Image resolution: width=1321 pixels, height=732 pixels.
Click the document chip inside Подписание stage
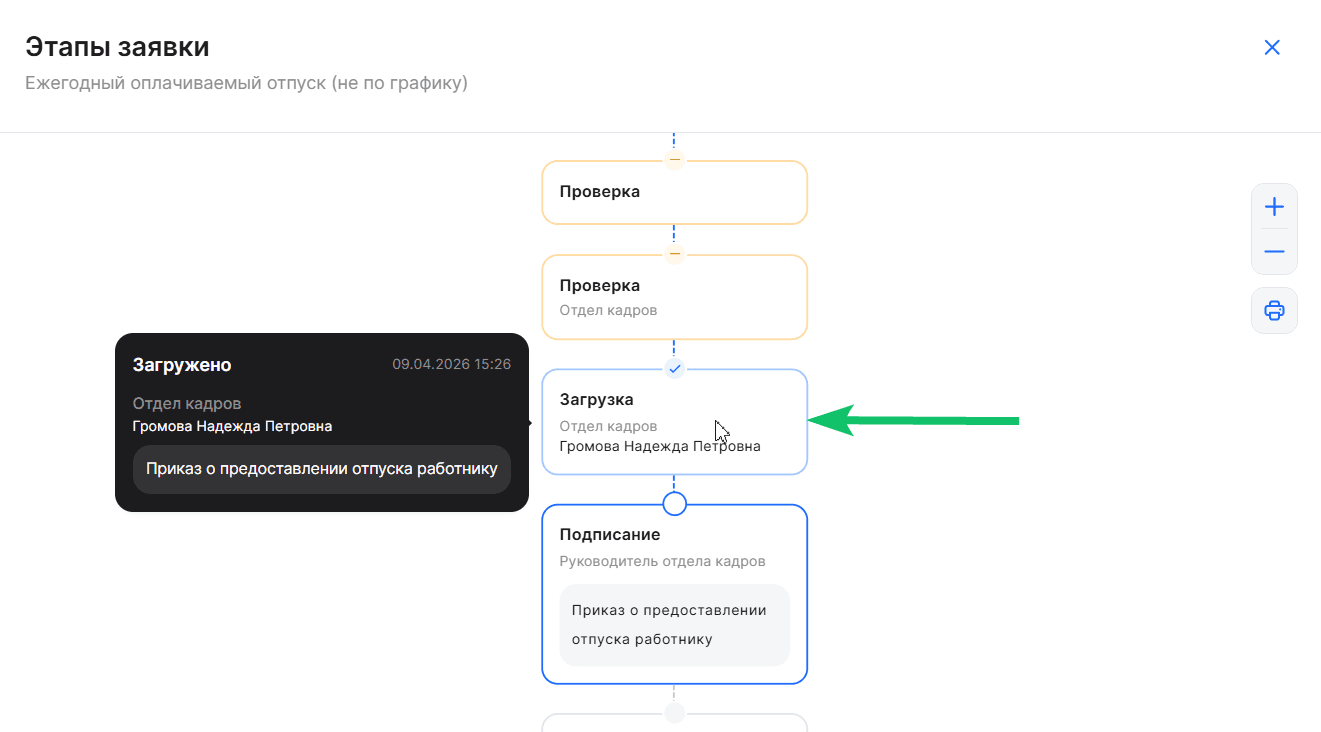coord(674,624)
